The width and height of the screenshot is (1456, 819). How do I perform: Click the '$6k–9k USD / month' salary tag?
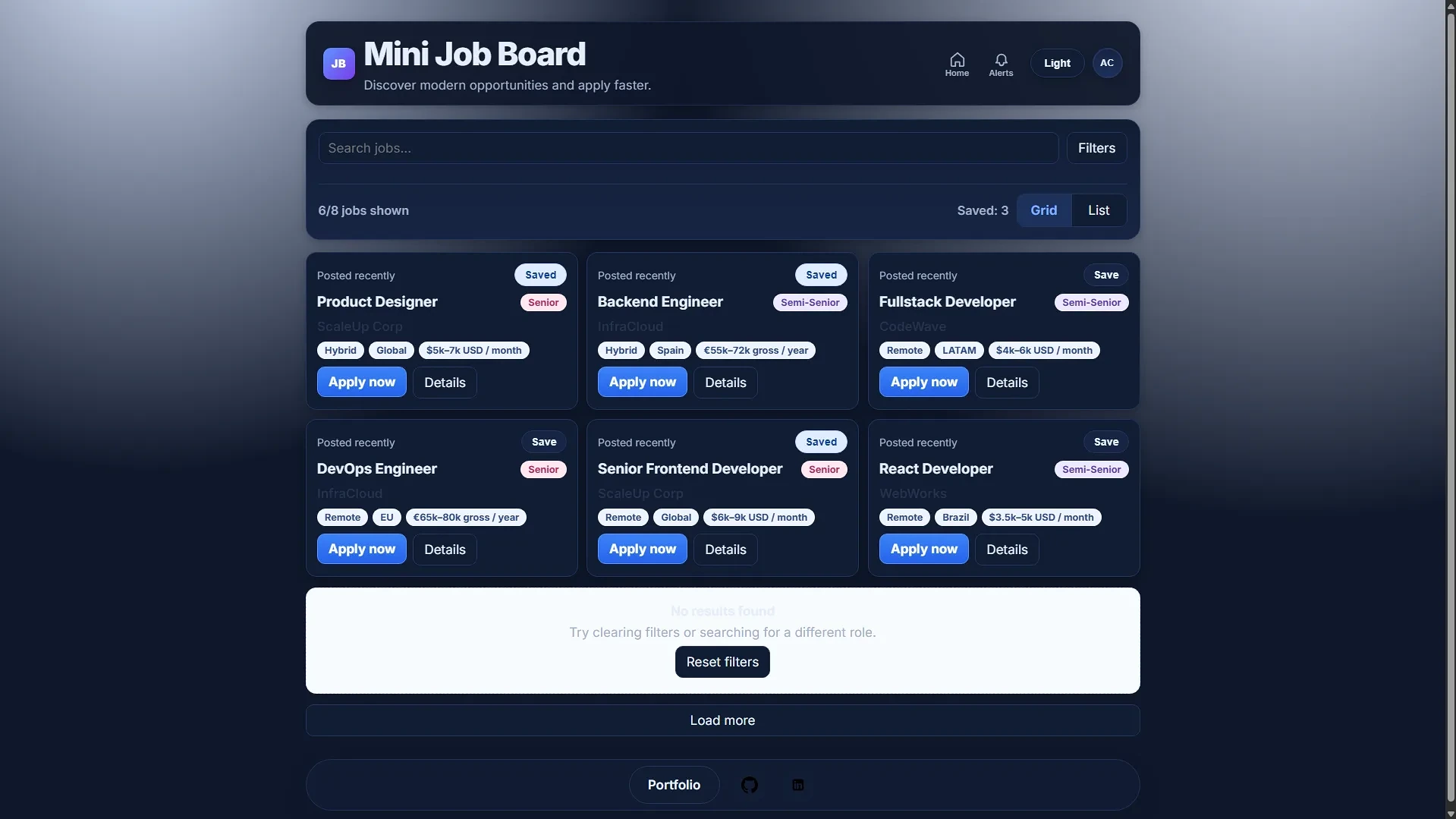pyautogui.click(x=759, y=517)
